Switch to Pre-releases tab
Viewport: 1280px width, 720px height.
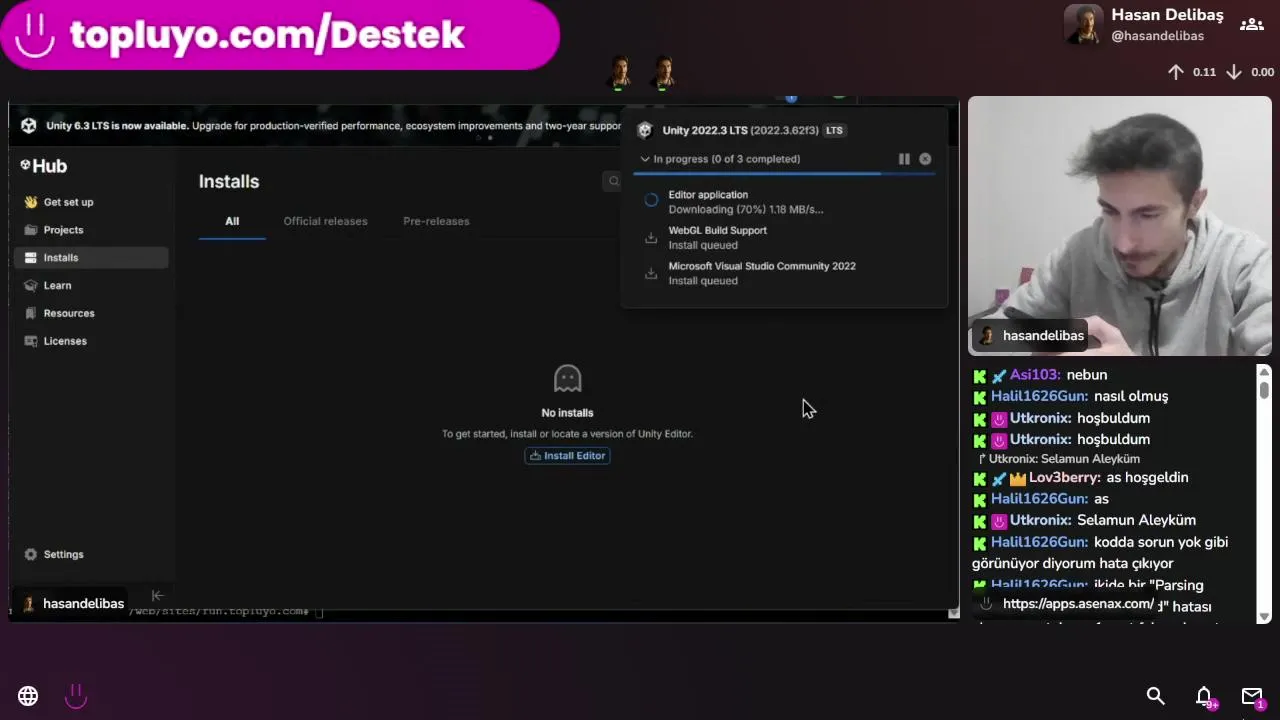tap(436, 221)
